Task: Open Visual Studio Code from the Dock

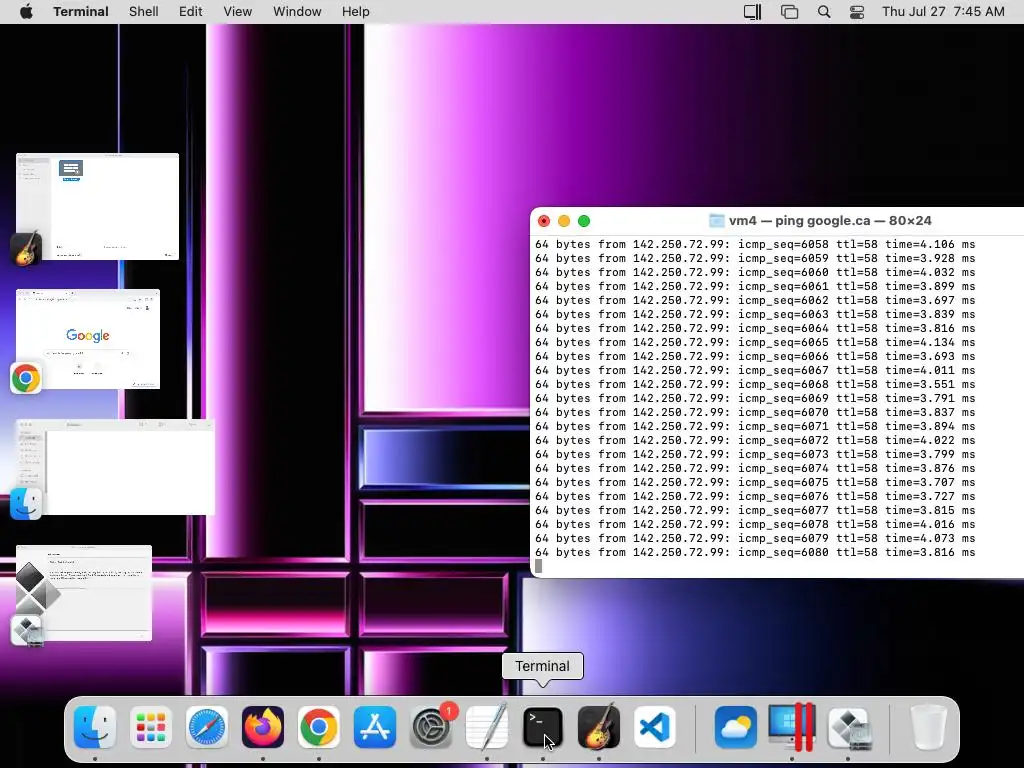Action: [655, 727]
